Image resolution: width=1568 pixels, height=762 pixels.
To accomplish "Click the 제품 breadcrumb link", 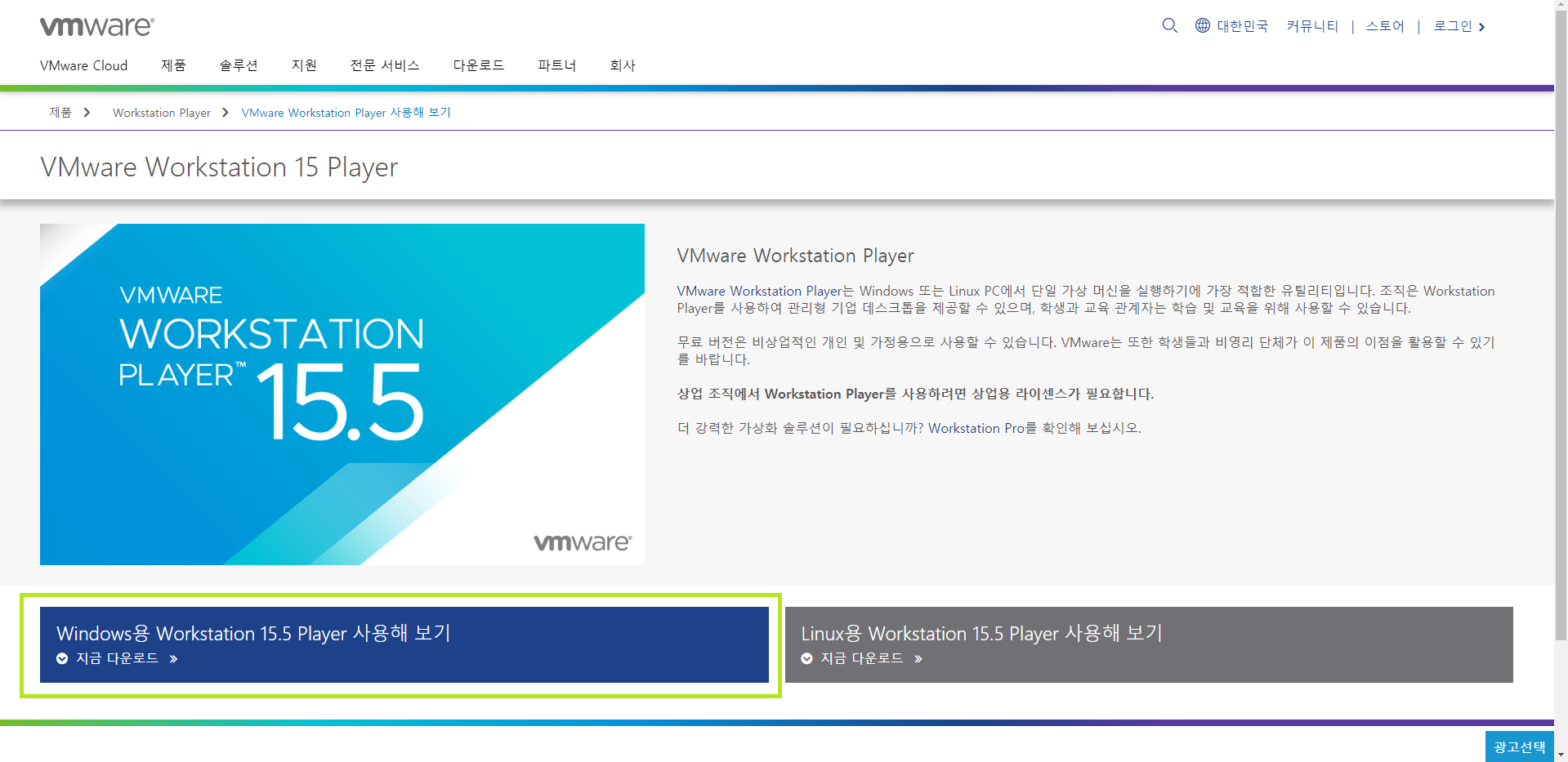I will click(x=60, y=113).
